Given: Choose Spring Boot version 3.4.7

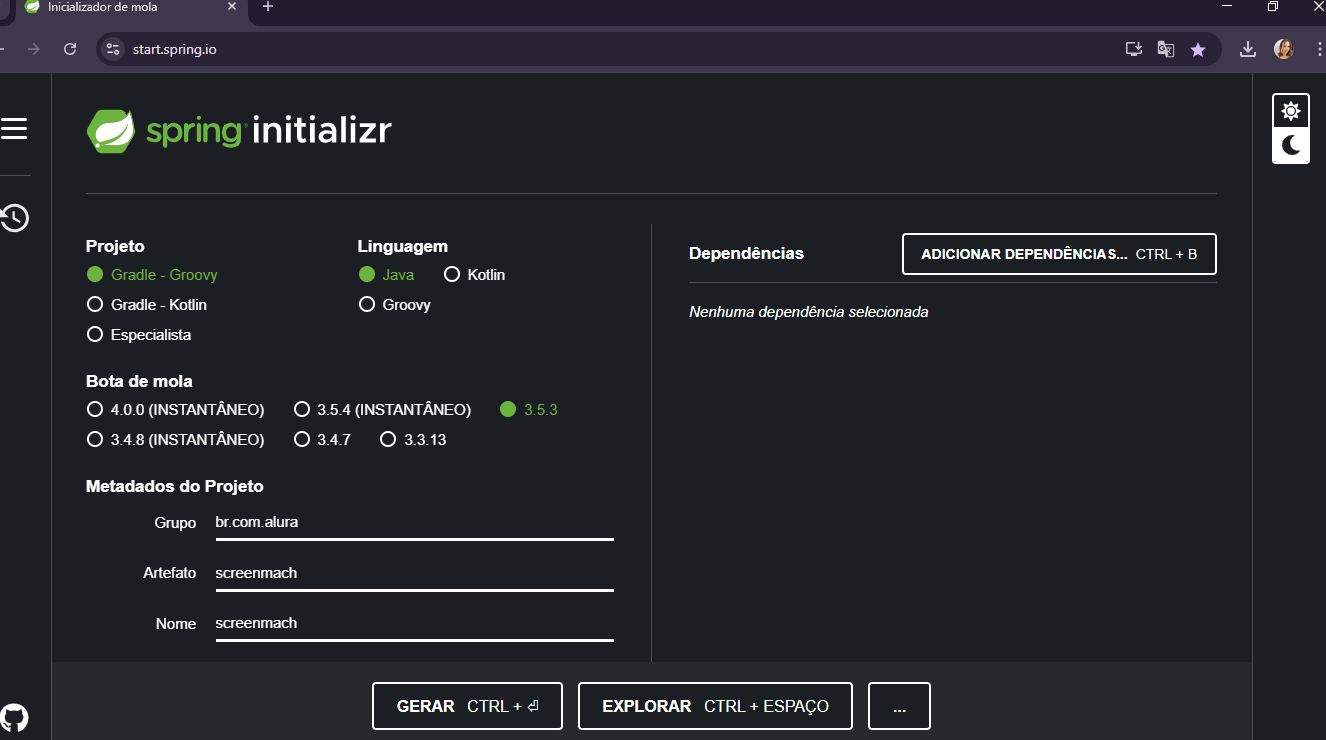Looking at the screenshot, I should [x=322, y=439].
